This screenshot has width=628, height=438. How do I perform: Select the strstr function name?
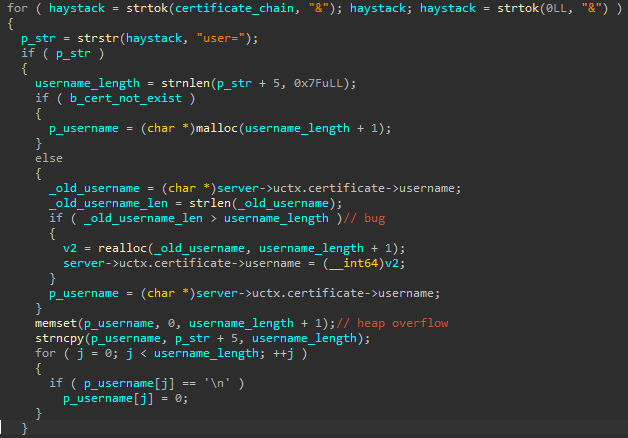point(99,38)
